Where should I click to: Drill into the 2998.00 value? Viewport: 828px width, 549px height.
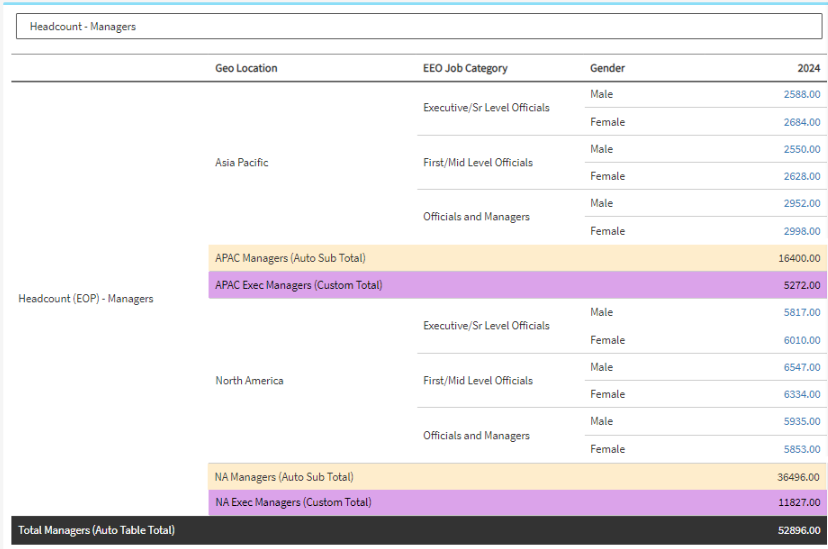click(802, 231)
